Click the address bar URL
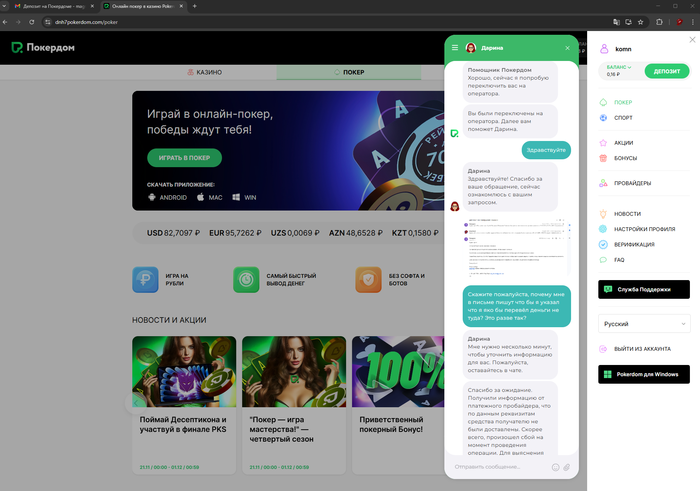Screen dimensions: 700x491 click(x=86, y=22)
